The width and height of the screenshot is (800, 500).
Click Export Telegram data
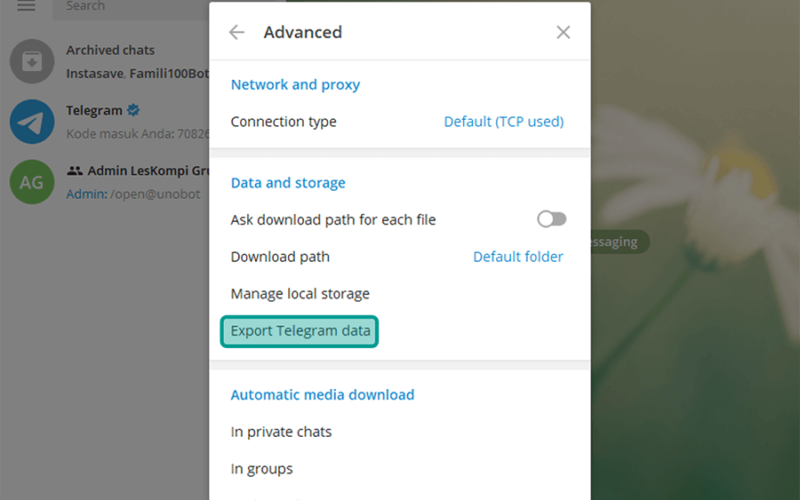[299, 331]
